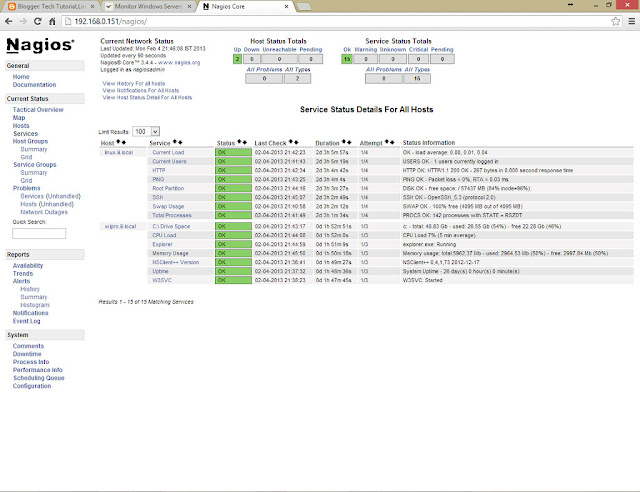Viewport: 640px width, 492px height.
Task: Open Services (Unhandled) problems
Action: [51, 196]
